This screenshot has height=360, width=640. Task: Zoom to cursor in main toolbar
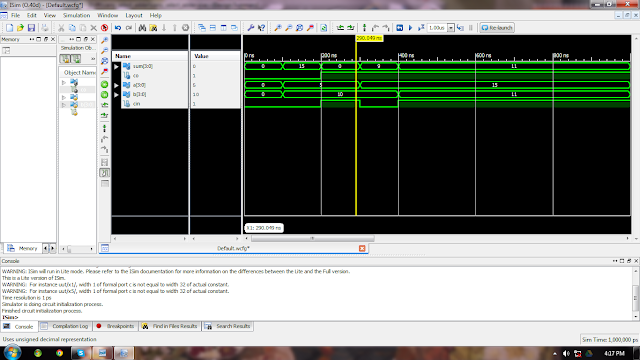[311, 28]
